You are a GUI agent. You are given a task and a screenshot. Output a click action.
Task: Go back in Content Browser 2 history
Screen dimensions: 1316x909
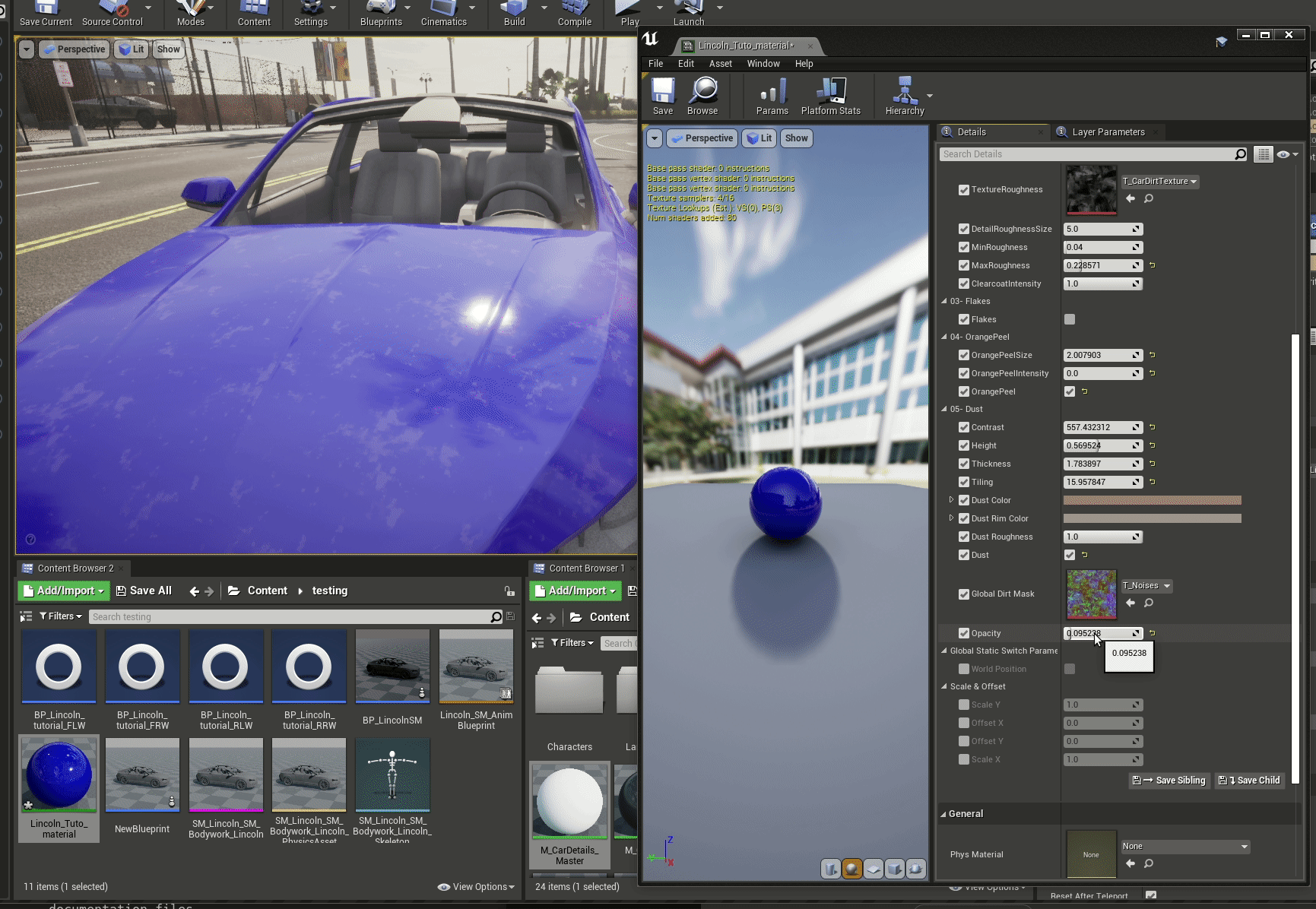coord(194,591)
